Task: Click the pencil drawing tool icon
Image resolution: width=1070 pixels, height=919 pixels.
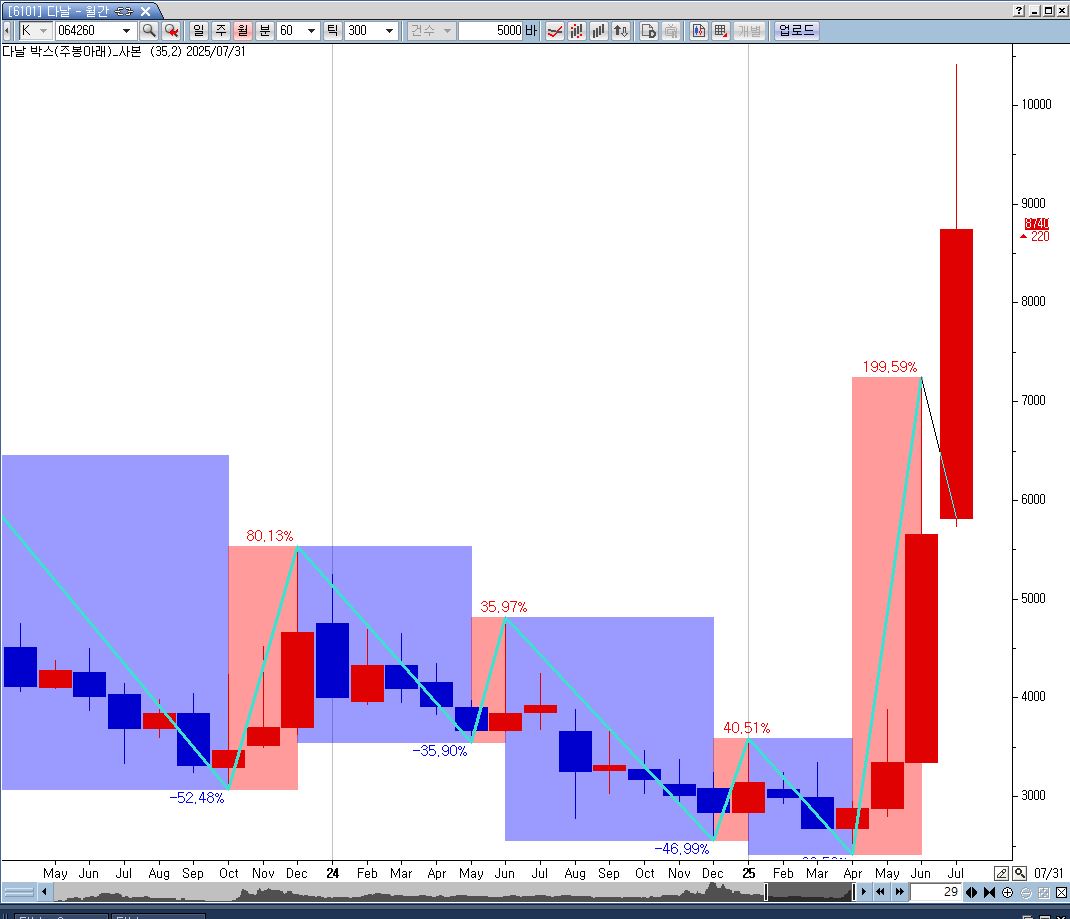Action: pyautogui.click(x=1002, y=873)
